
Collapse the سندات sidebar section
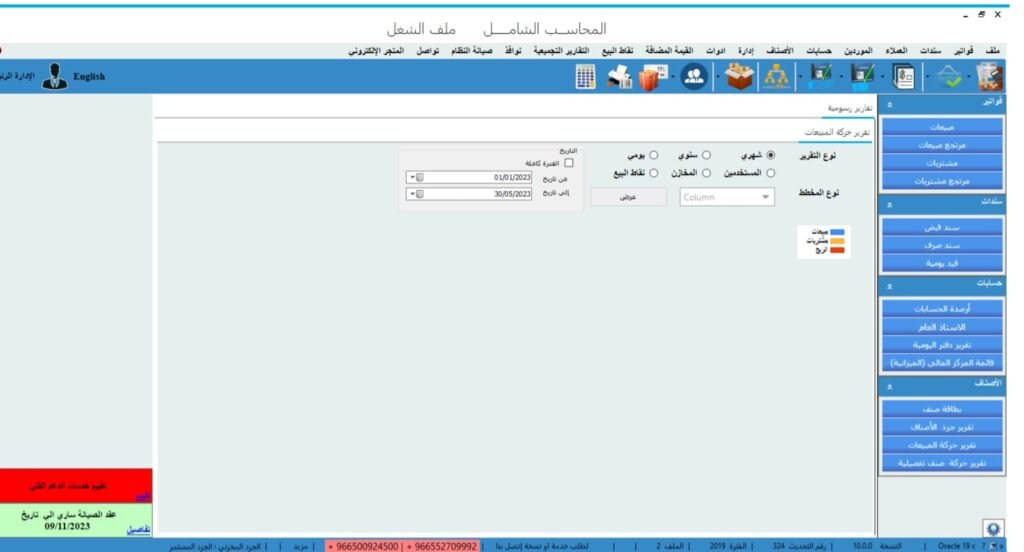coord(889,204)
